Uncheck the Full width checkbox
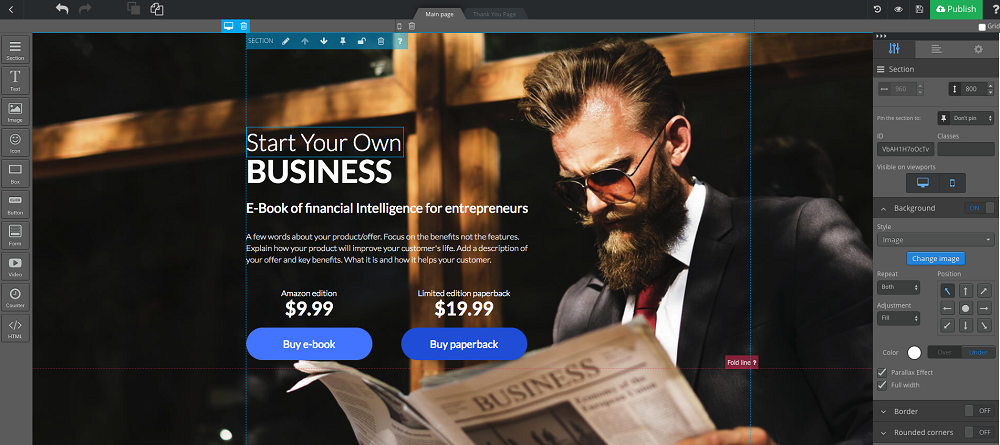Image resolution: width=1000 pixels, height=445 pixels. click(882, 385)
